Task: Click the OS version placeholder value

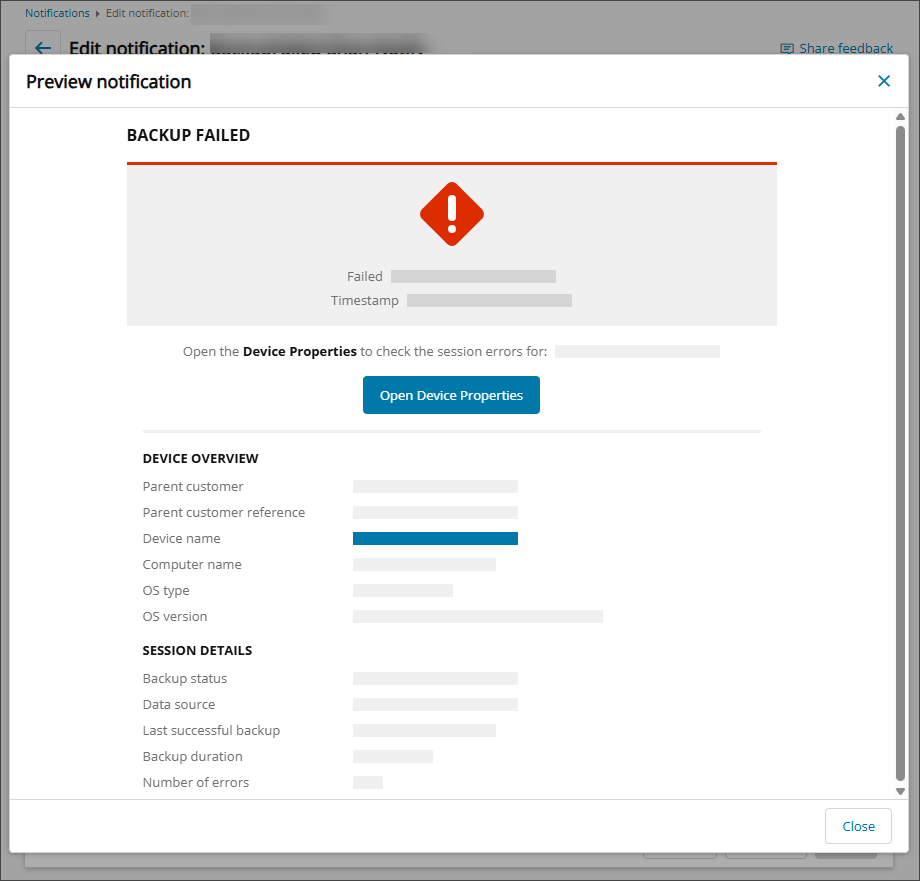Action: pos(477,617)
